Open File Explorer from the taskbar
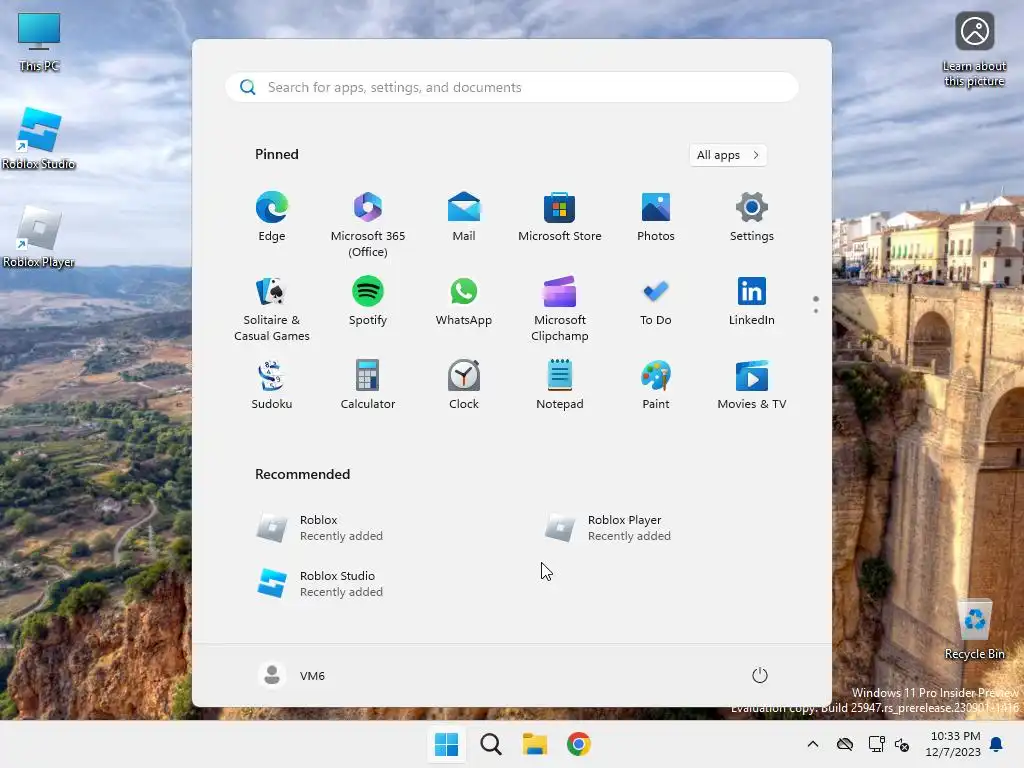The image size is (1024, 768). [x=535, y=744]
